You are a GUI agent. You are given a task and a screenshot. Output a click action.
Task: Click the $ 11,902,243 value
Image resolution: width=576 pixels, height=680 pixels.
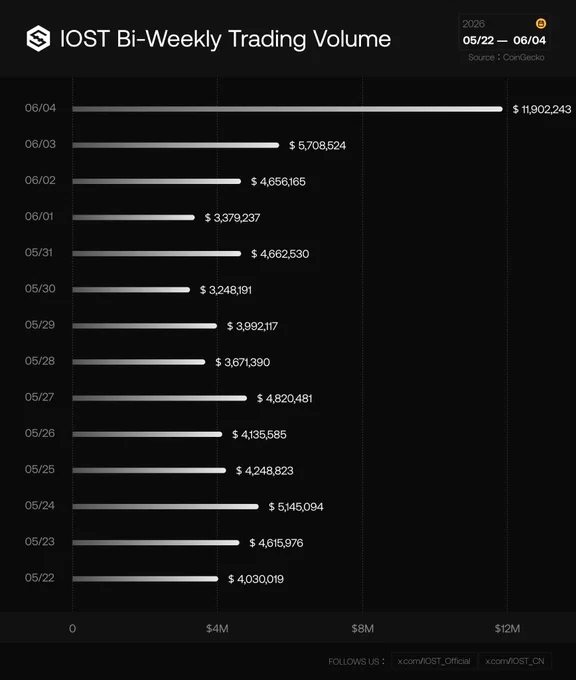click(x=542, y=109)
